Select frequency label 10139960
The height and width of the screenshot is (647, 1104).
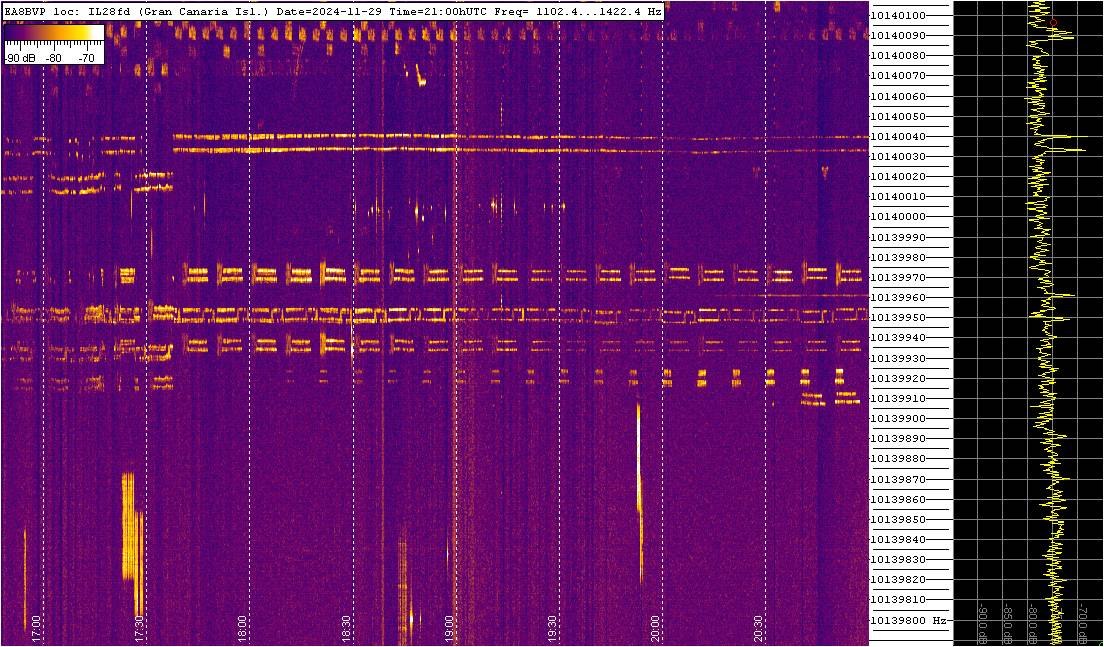point(898,298)
